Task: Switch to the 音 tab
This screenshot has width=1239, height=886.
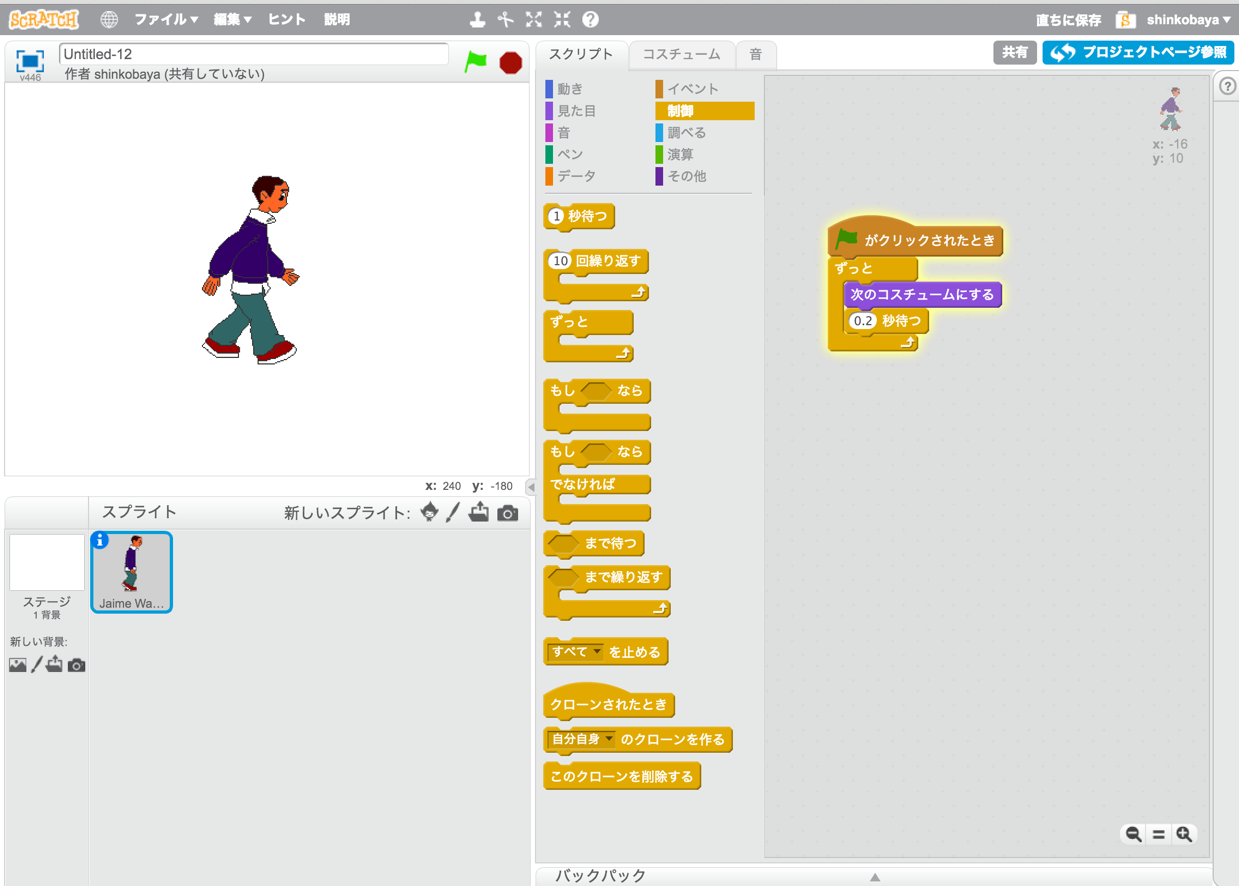Action: pyautogui.click(x=756, y=54)
